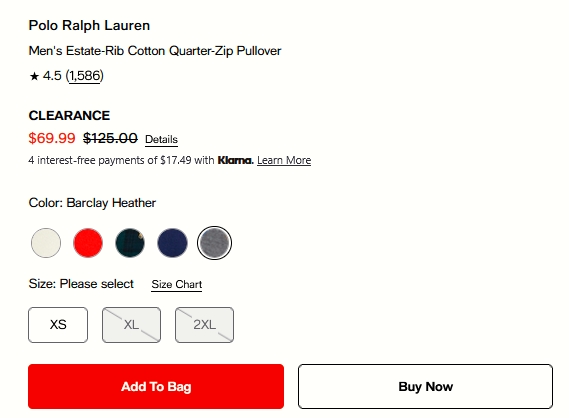Screen dimensions: 569x418
Task: Select the cream white color swatch
Action: click(x=46, y=243)
